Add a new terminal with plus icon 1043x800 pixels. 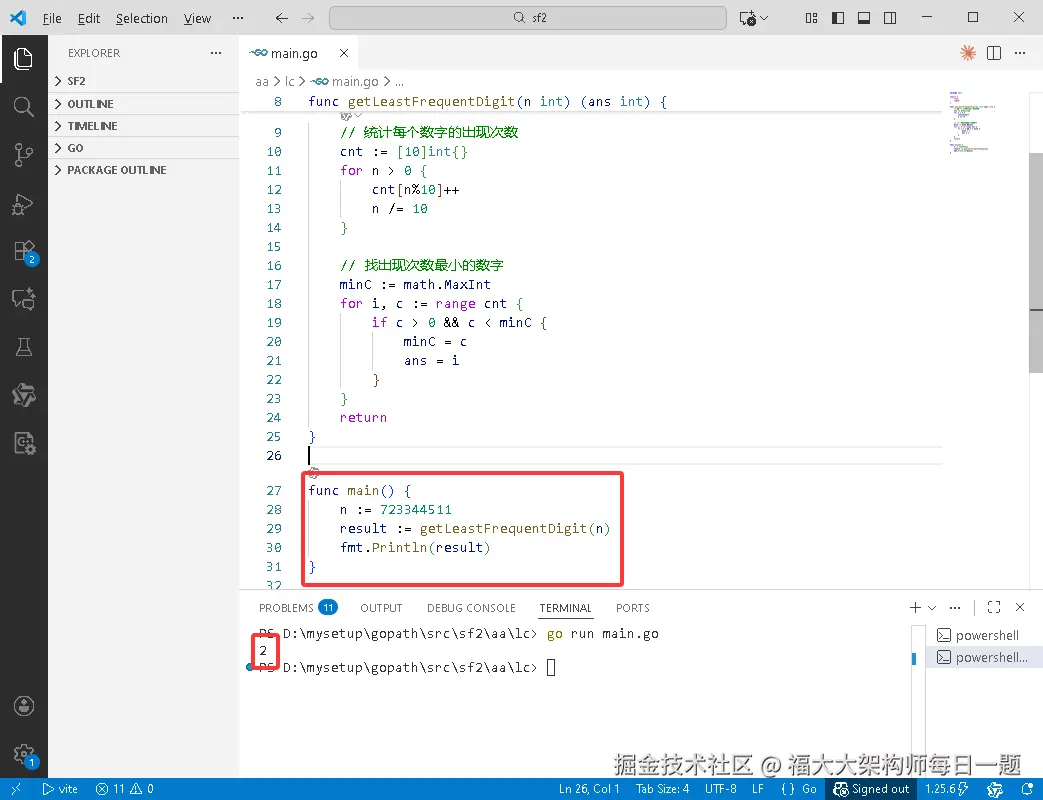coord(915,607)
